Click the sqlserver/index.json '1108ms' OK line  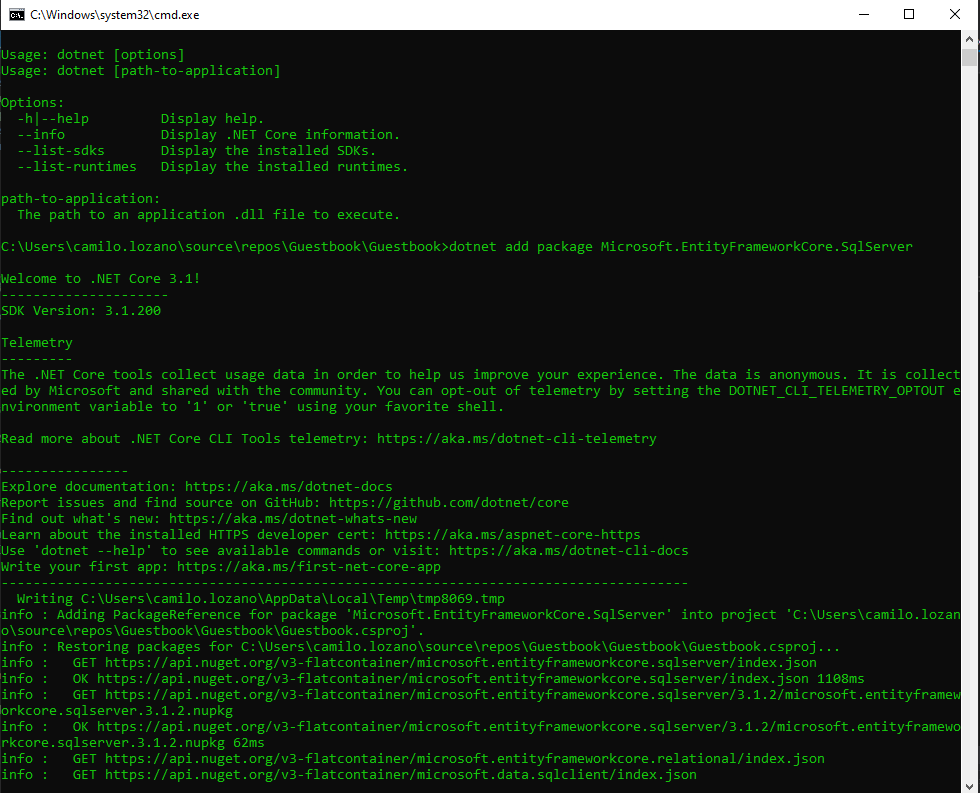click(x=433, y=679)
